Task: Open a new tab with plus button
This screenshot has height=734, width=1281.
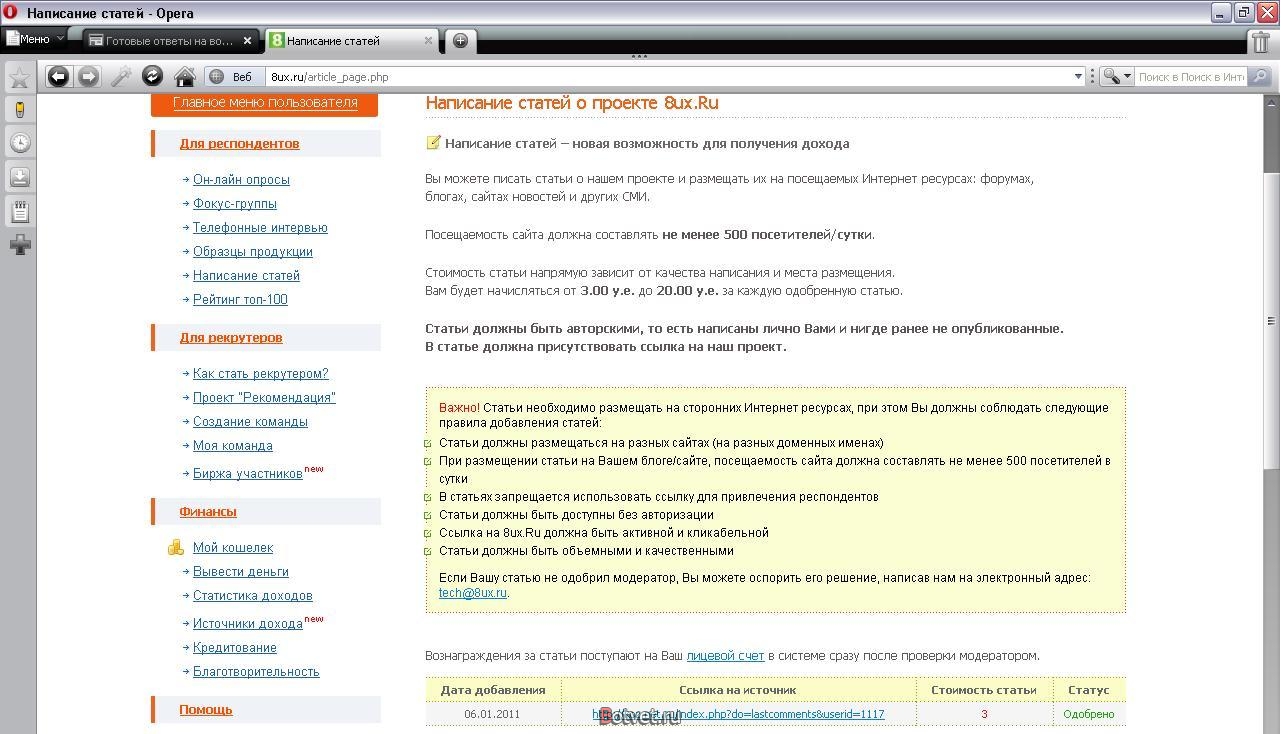Action: click(x=460, y=40)
